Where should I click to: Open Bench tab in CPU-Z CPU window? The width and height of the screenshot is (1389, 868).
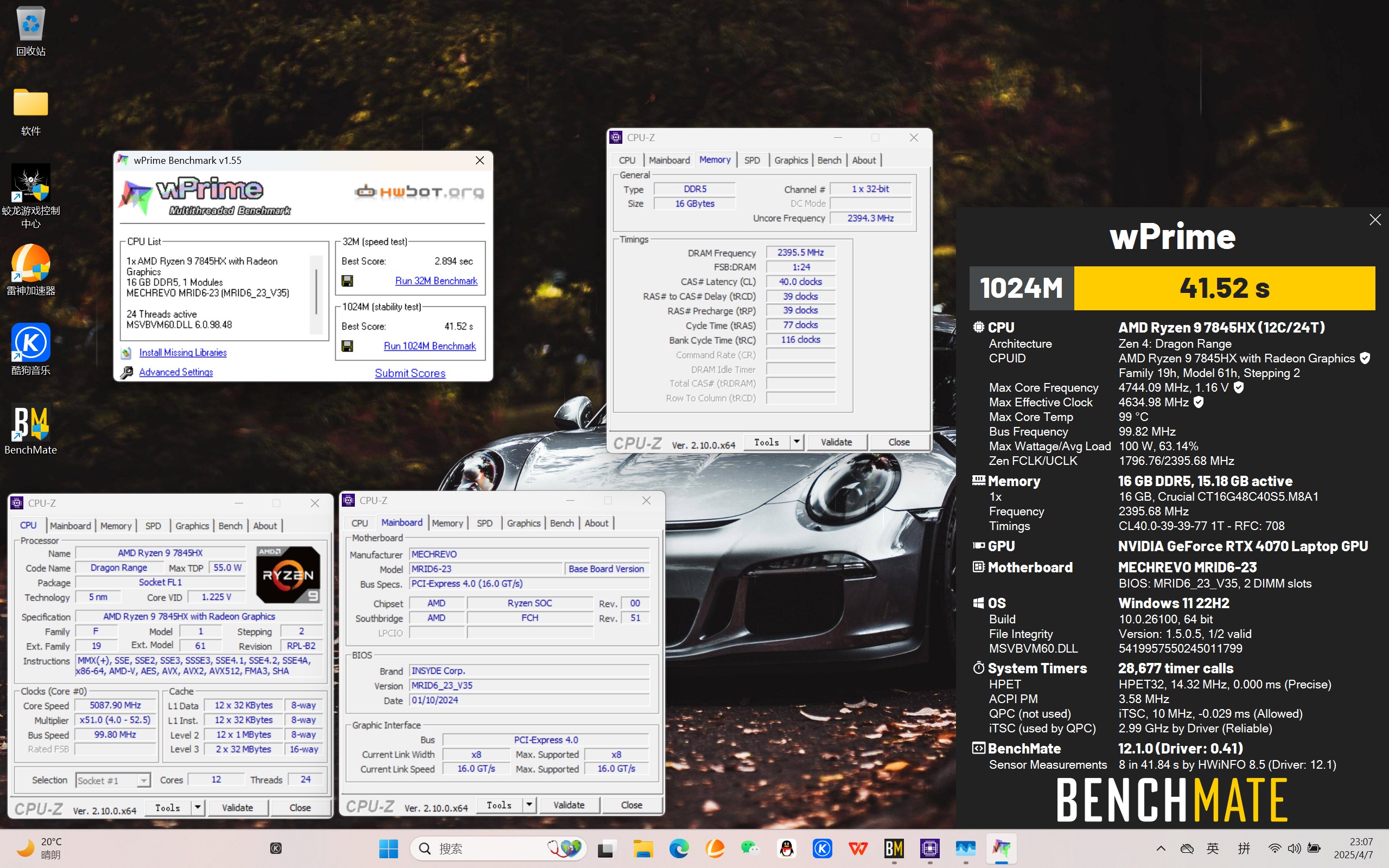click(231, 526)
